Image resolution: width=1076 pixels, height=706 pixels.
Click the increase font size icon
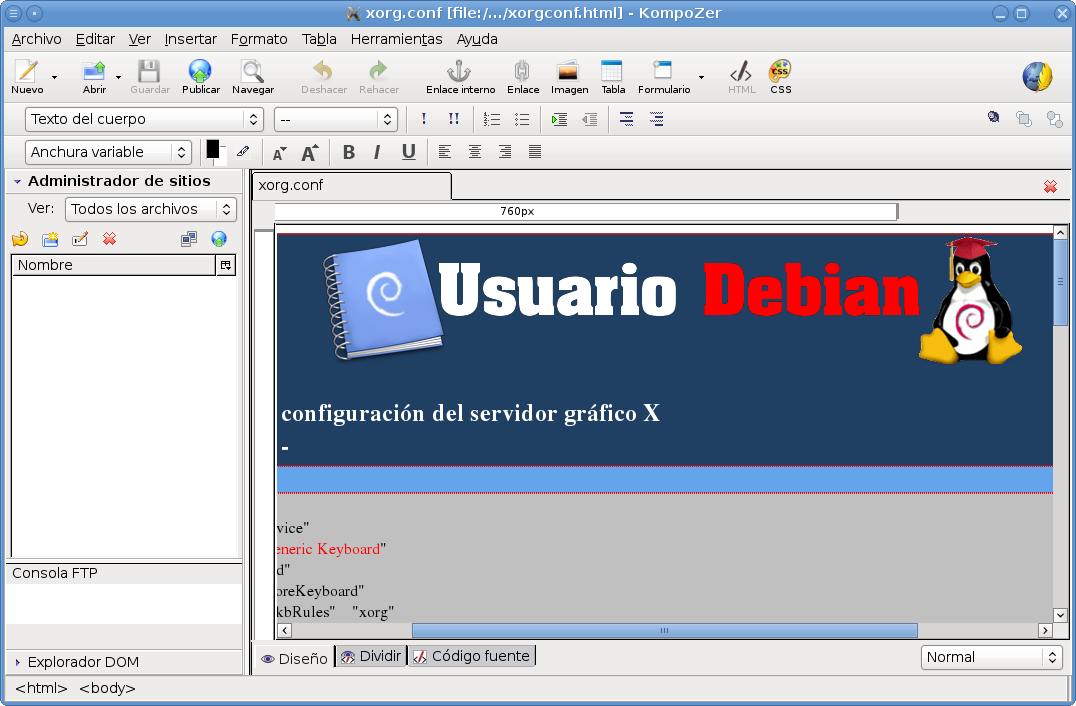[x=309, y=152]
